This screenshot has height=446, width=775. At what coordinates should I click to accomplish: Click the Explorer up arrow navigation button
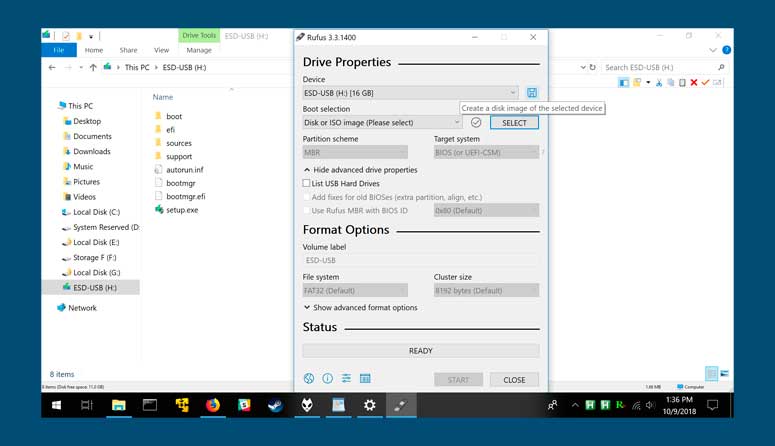point(93,67)
